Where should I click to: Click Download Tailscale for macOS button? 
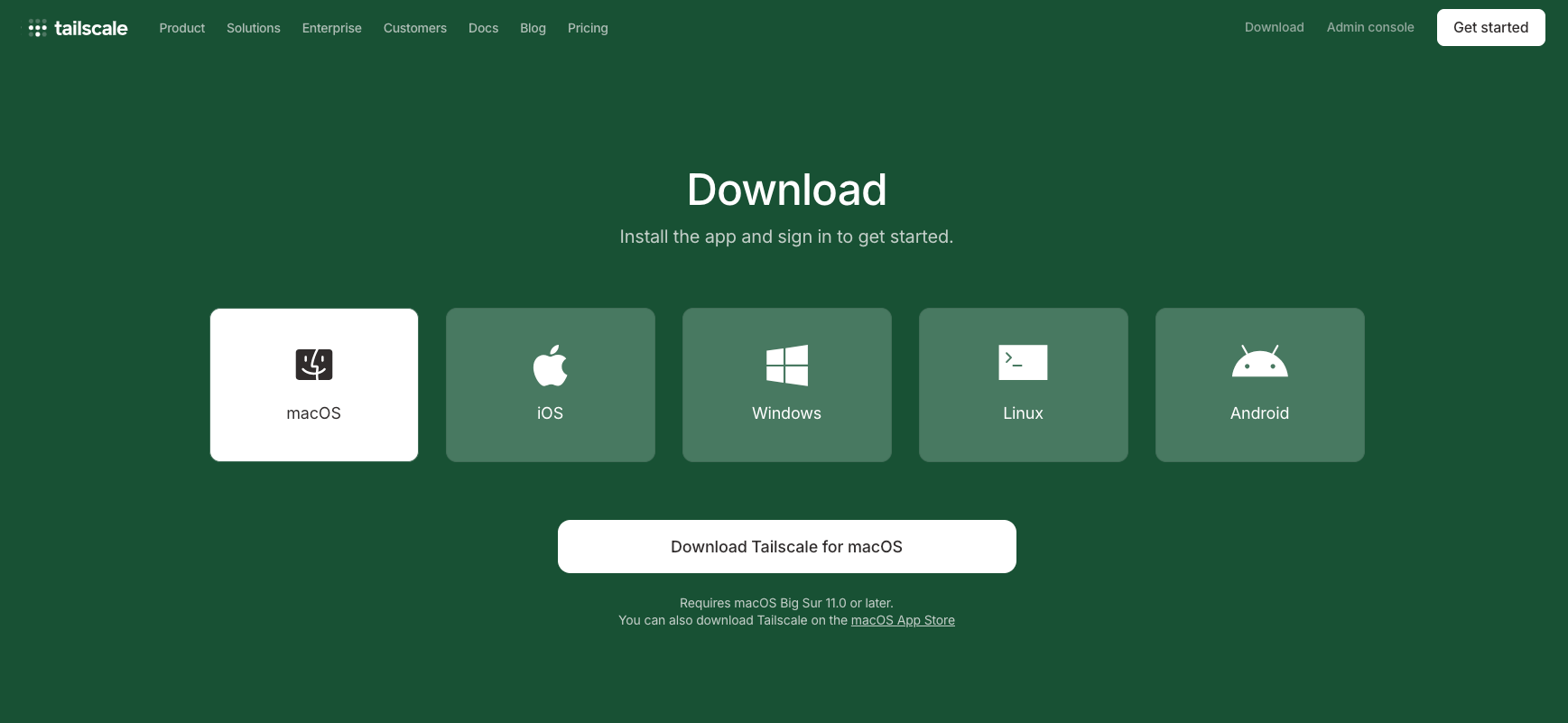point(787,546)
